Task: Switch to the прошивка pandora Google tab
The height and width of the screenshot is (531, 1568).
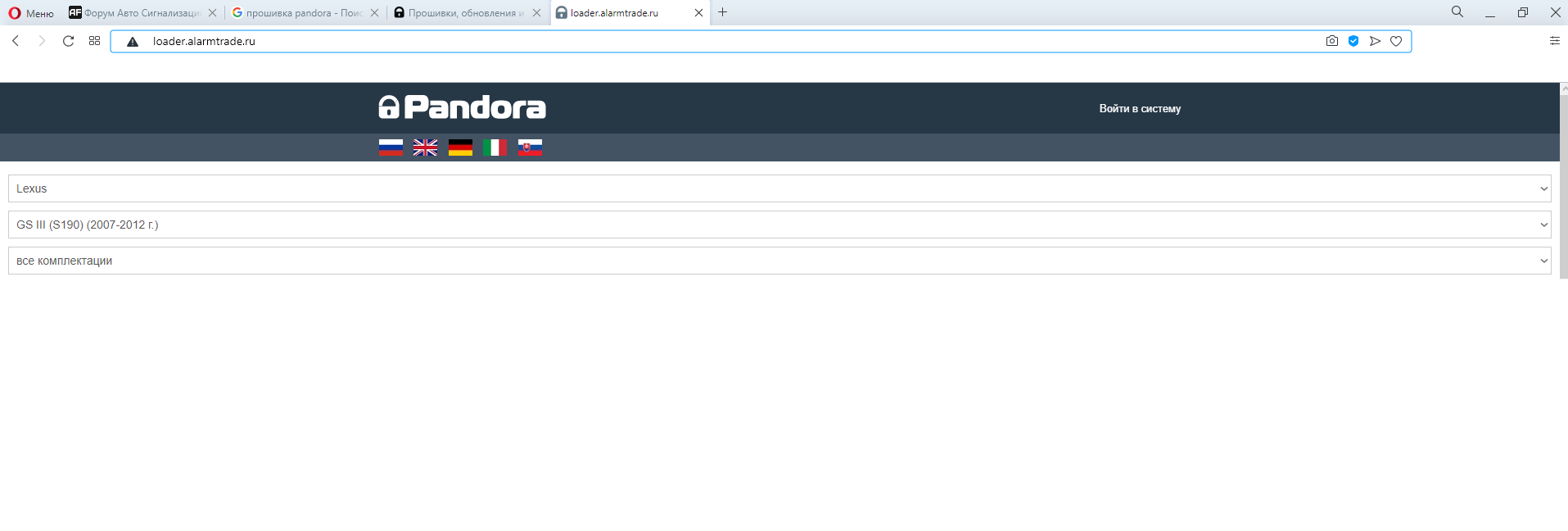Action: (301, 13)
